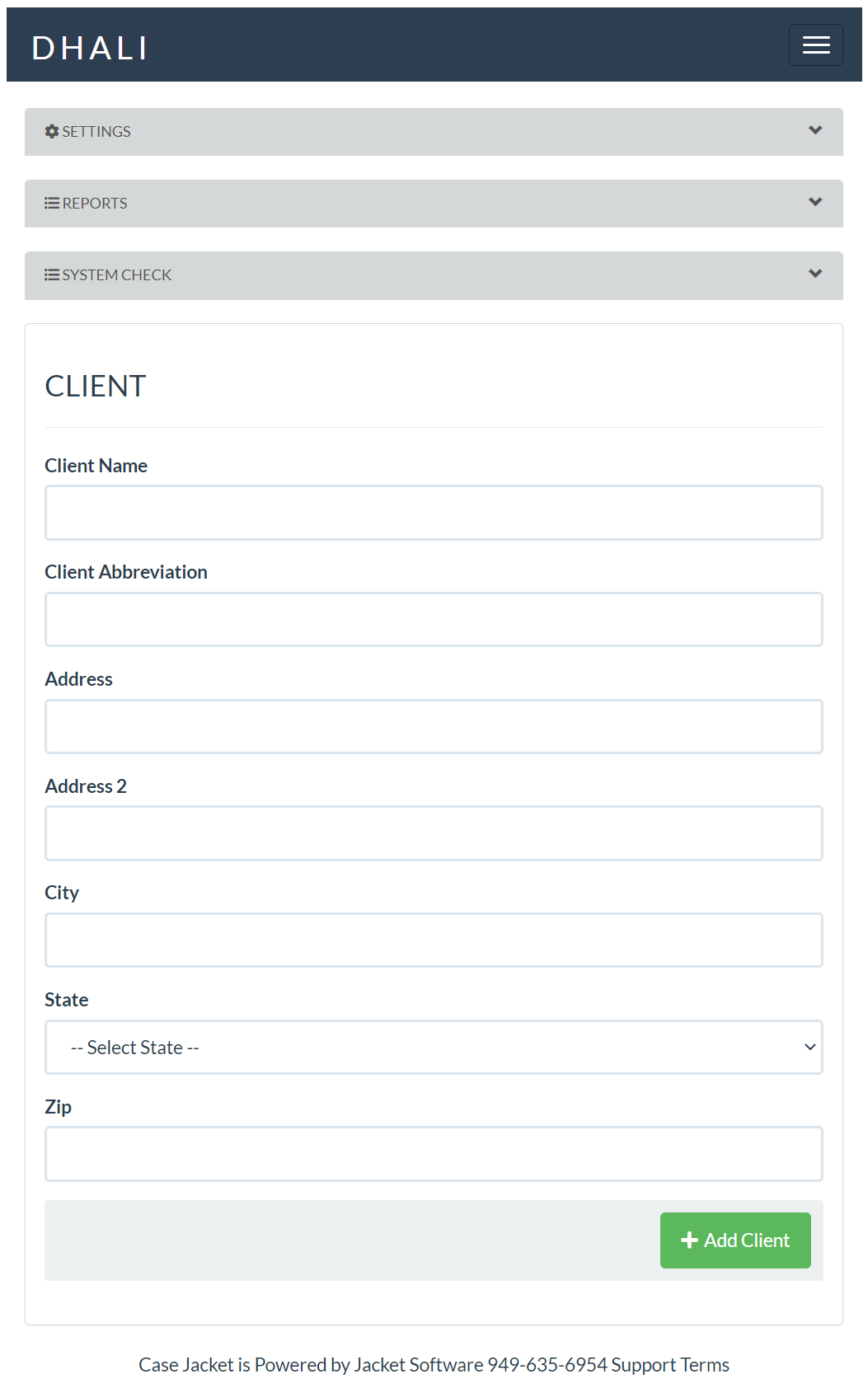Open the Support link in footer
This screenshot has width=868, height=1388.
[644, 1365]
